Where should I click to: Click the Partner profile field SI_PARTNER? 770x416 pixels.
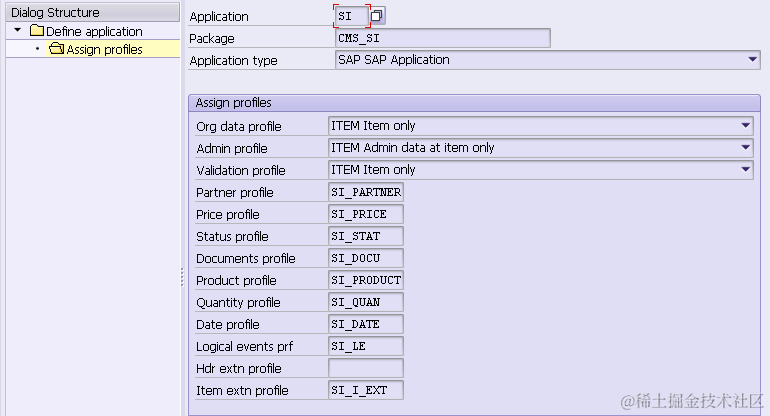(366, 192)
